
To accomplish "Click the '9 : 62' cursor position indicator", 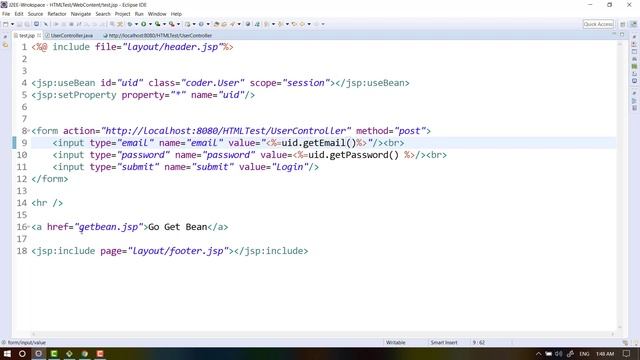I will tap(479, 342).
